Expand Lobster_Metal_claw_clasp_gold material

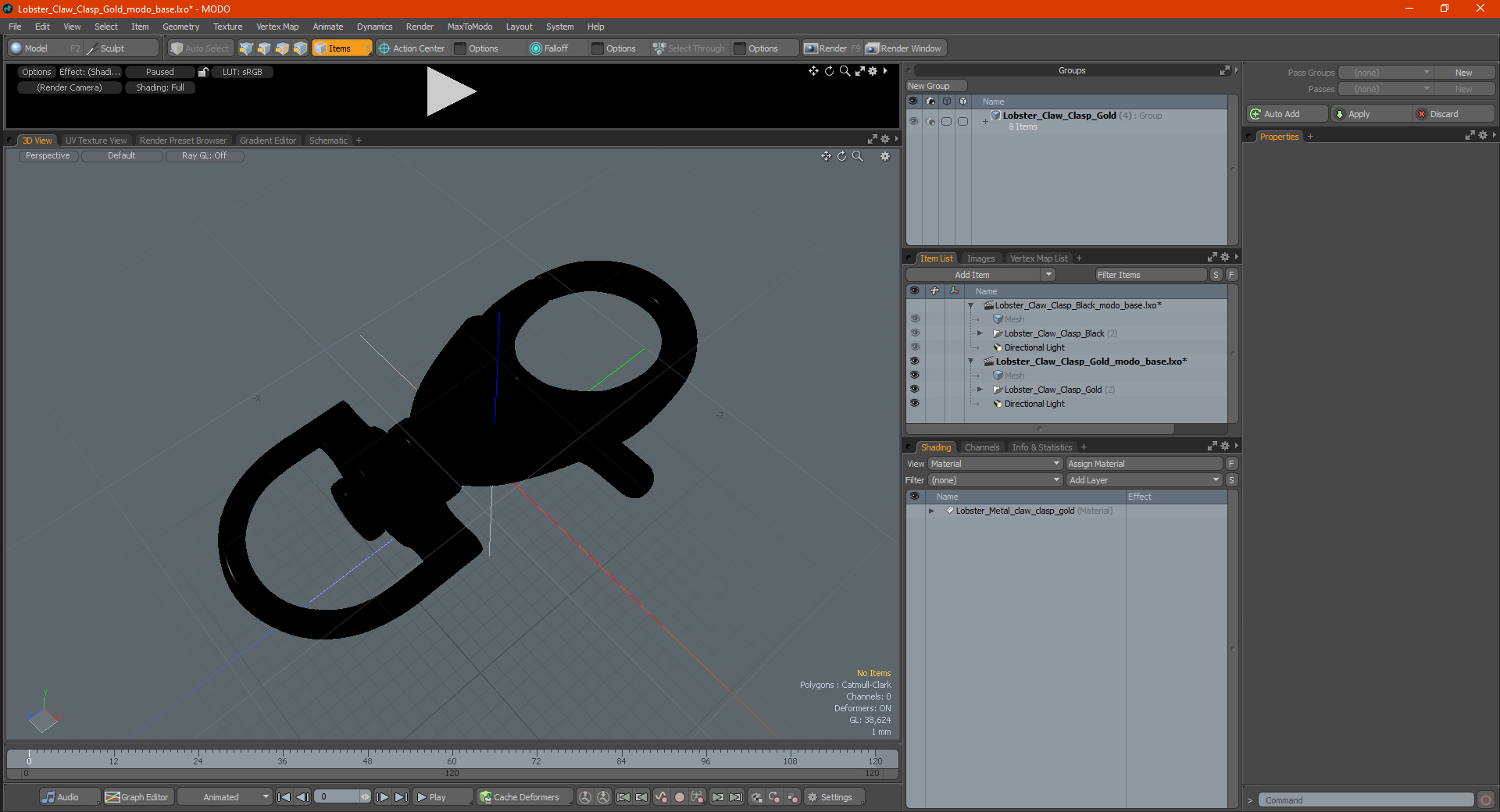[x=931, y=511]
